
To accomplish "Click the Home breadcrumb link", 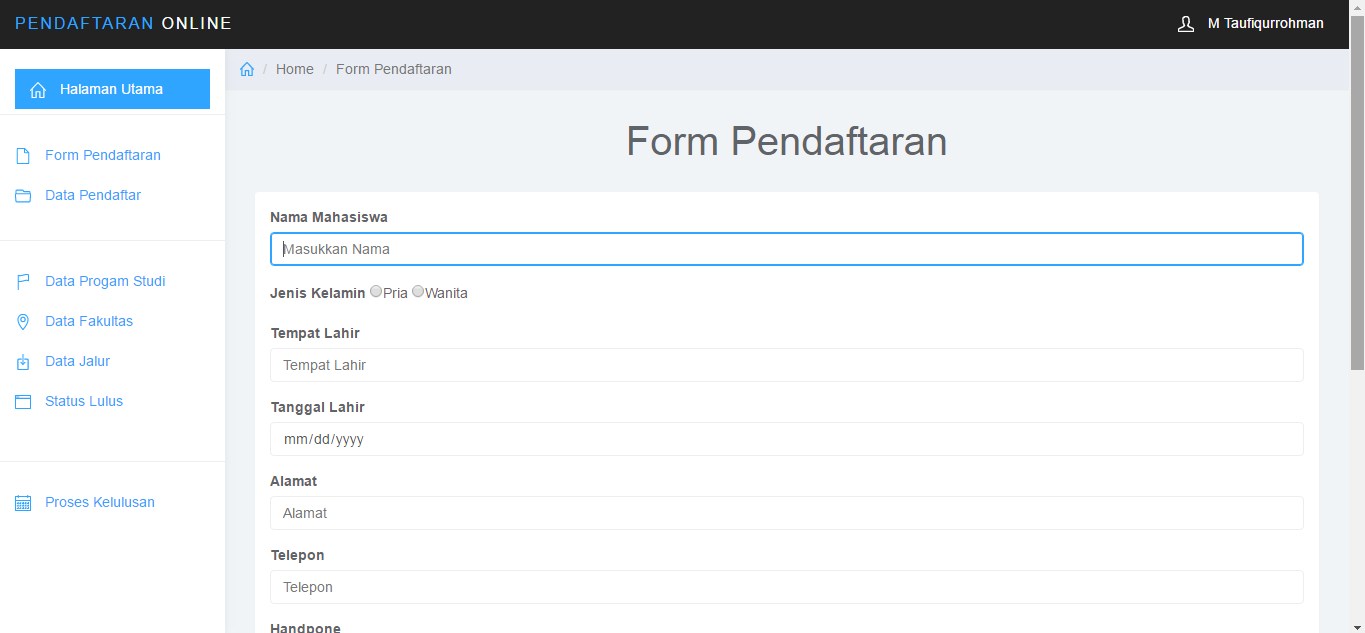I will (x=295, y=69).
